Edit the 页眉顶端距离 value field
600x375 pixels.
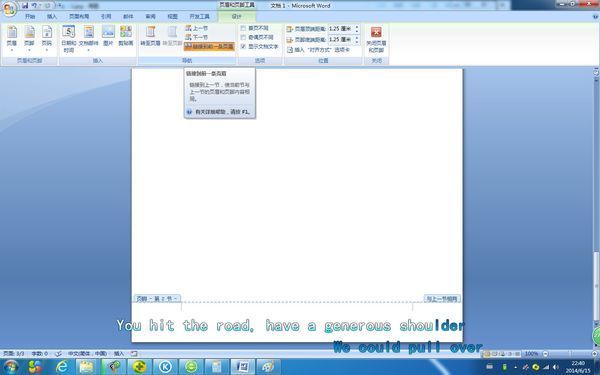coord(341,29)
